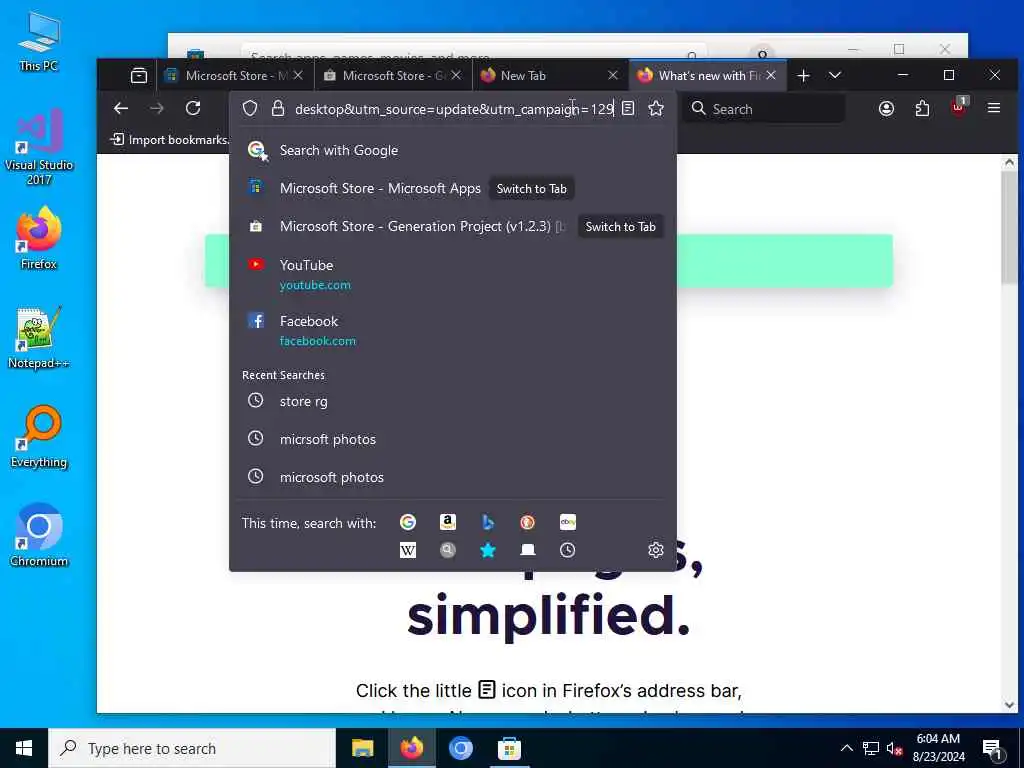Click the page vertical scrollbar thumb
This screenshot has width=1024, height=768.
pyautogui.click(x=1009, y=229)
